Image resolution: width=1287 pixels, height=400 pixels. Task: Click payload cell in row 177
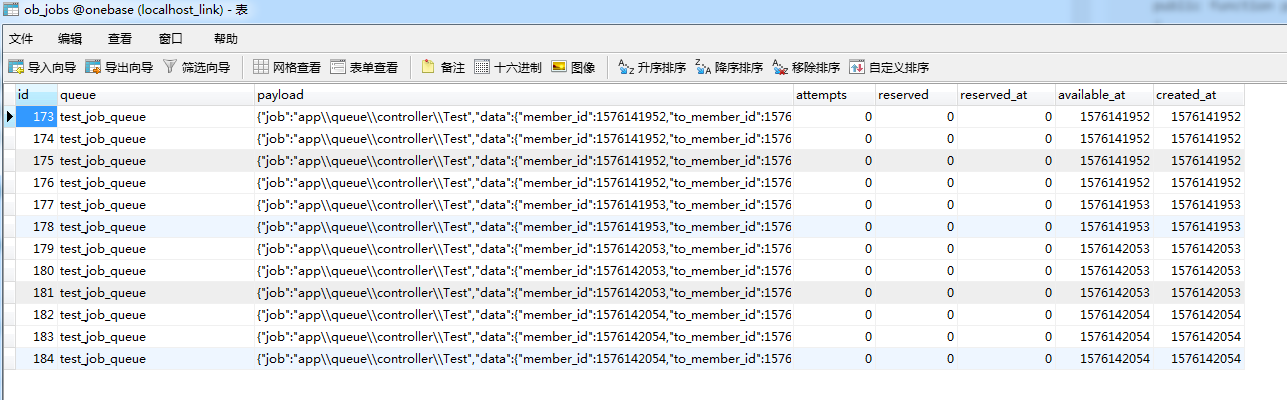click(x=523, y=204)
